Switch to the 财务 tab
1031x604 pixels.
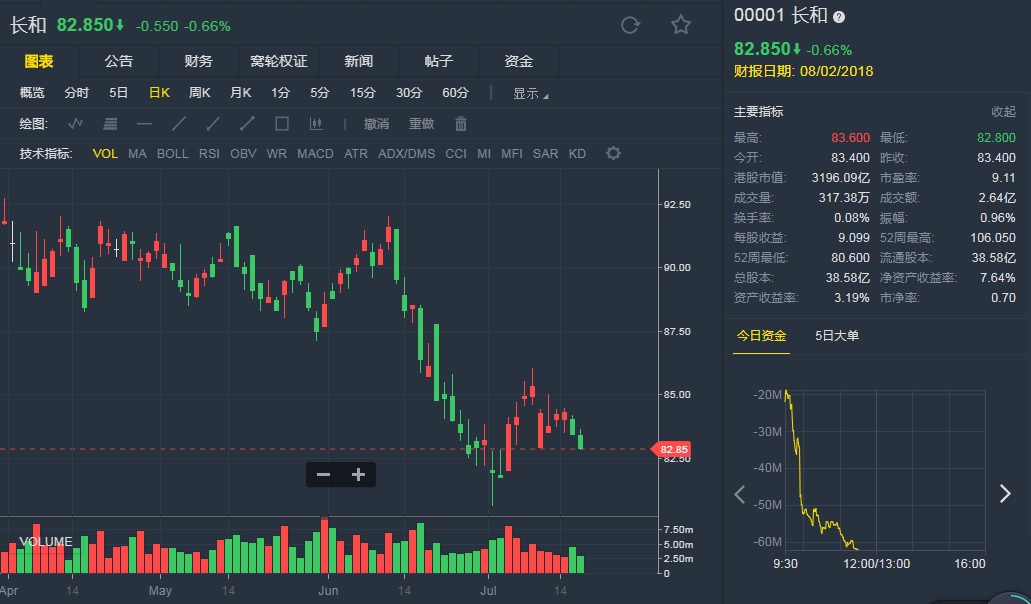[x=198, y=62]
